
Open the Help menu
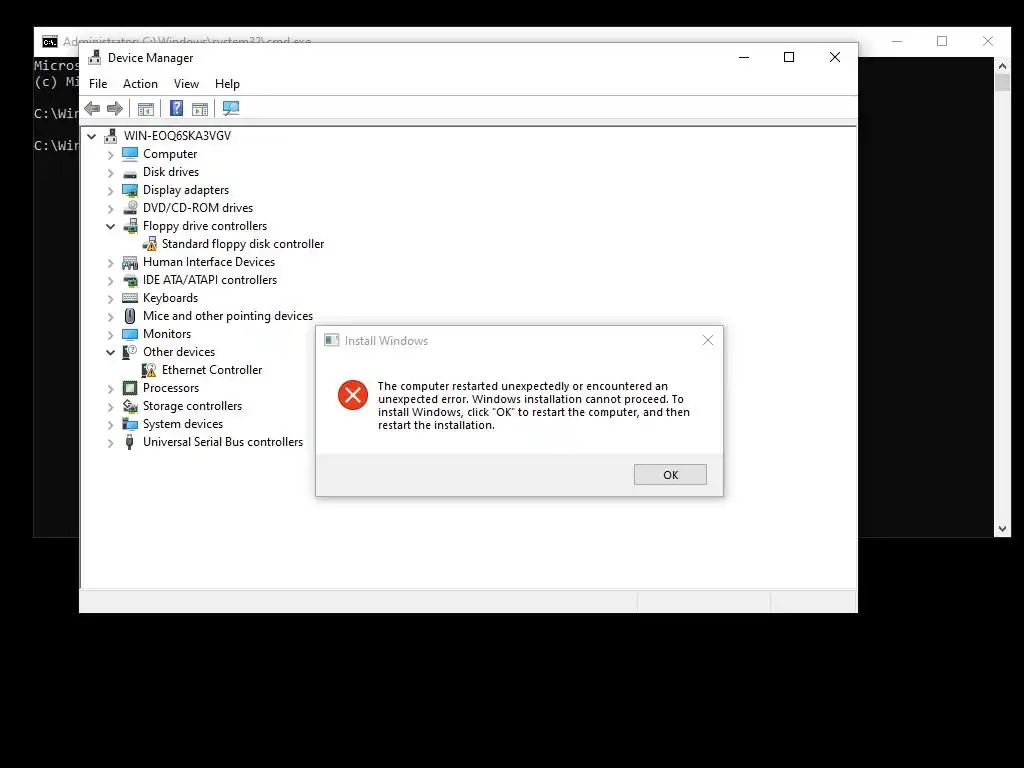(x=227, y=84)
